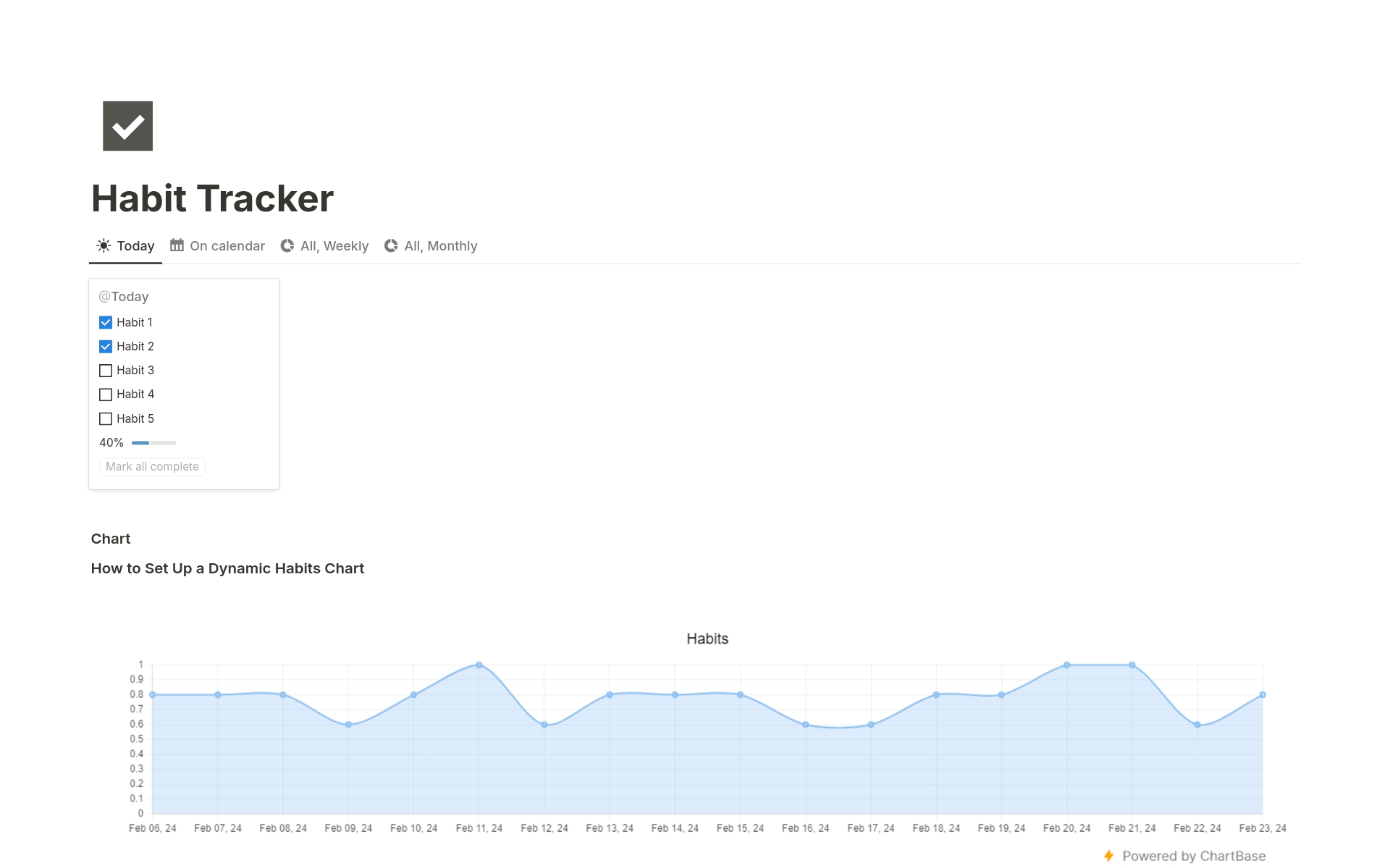Click the pie chart icon for All, Weekly
The height and width of the screenshot is (868, 1390).
click(x=287, y=246)
